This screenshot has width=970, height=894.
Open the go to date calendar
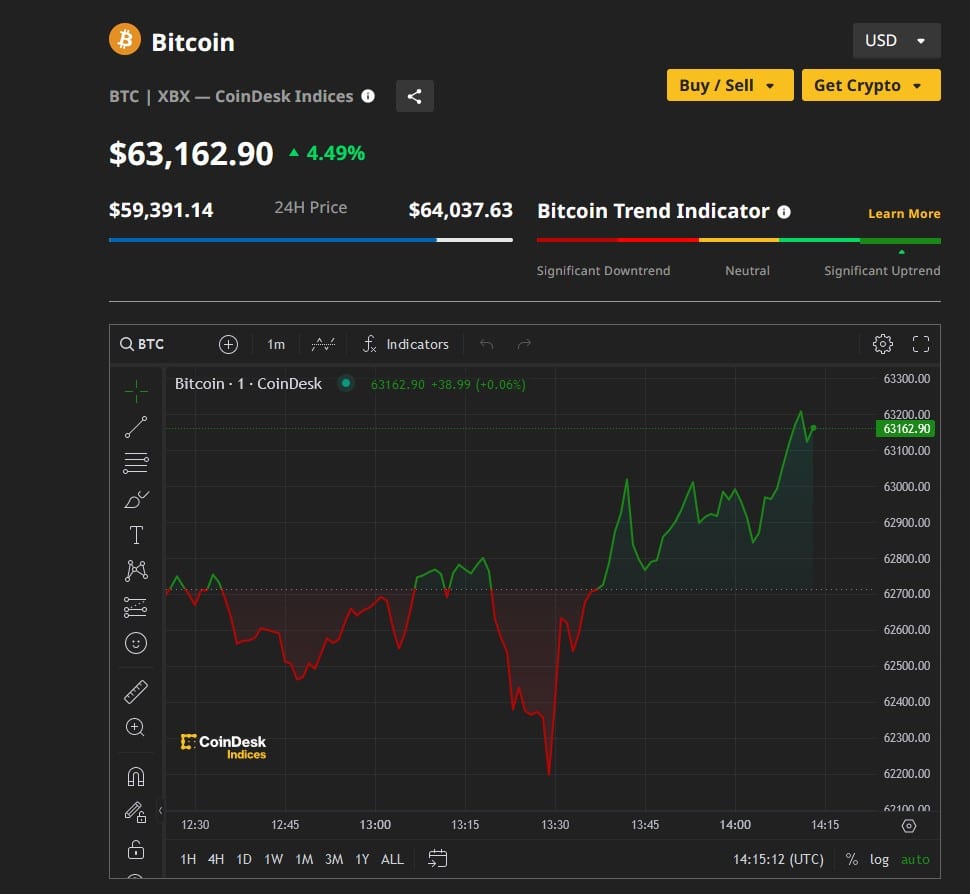437,859
